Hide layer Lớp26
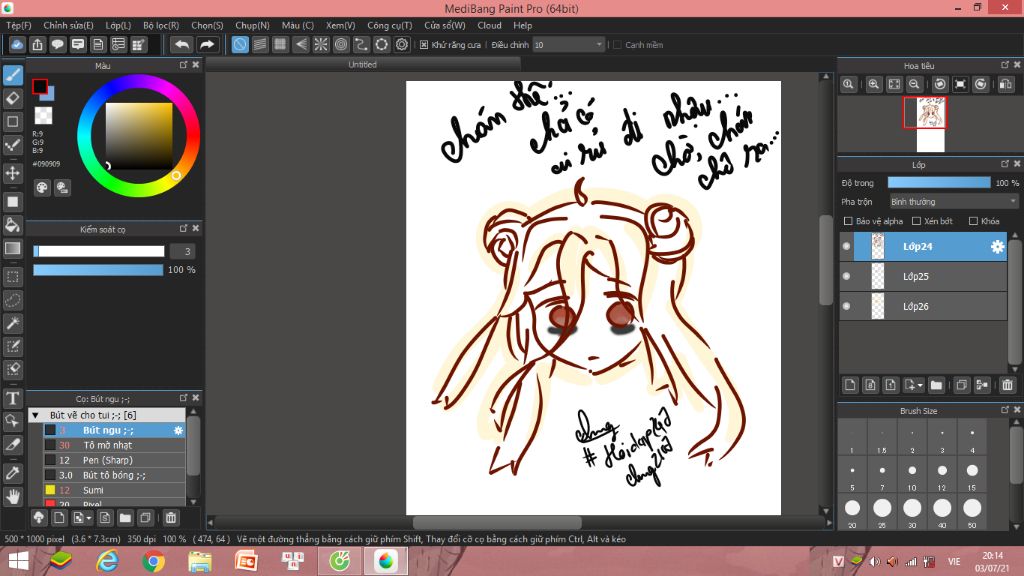Screen dimensions: 1024x576 pos(846,306)
